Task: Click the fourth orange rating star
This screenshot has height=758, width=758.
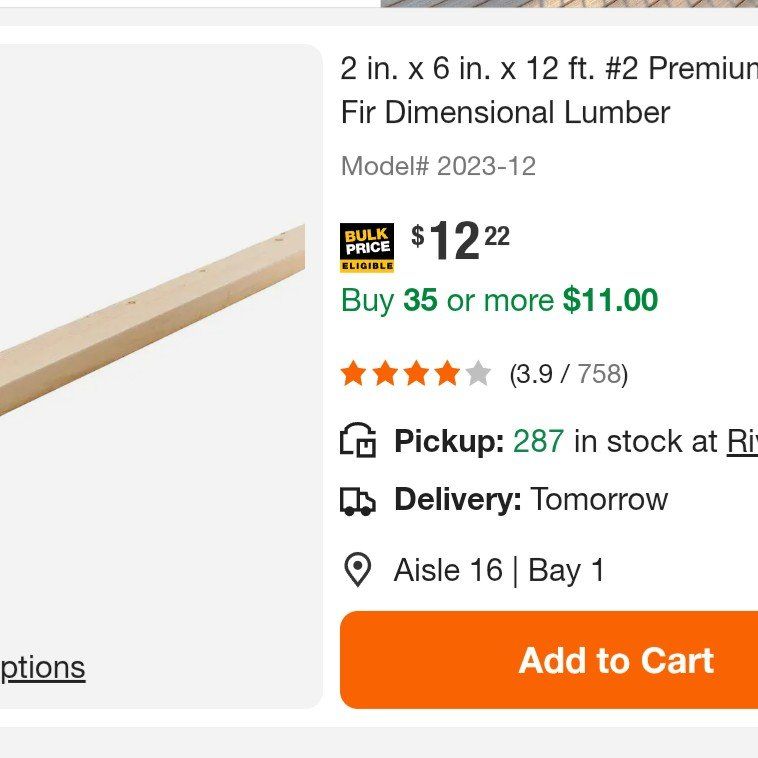Action: click(447, 374)
